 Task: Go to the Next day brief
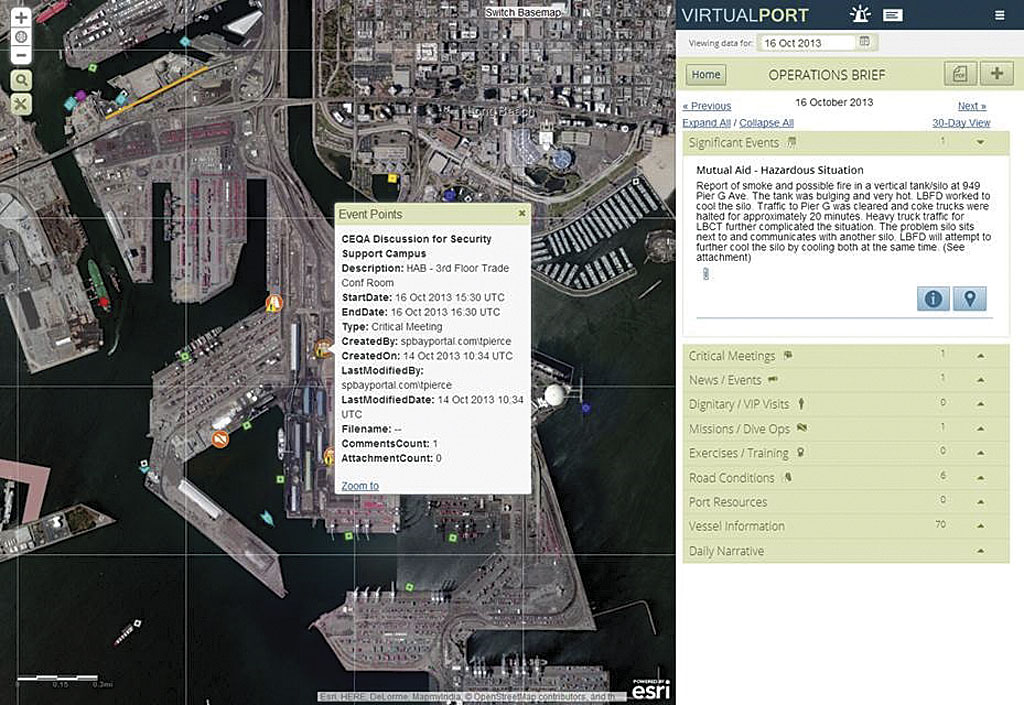click(972, 106)
